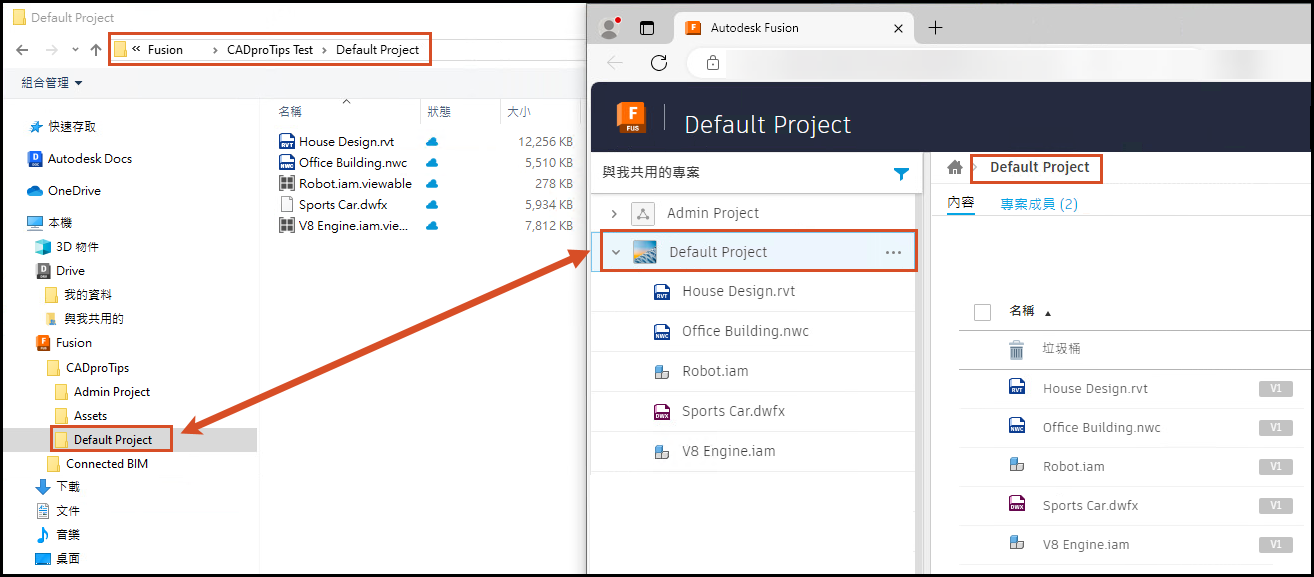Click the browser profile avatar icon
This screenshot has width=1314, height=577.
pyautogui.click(x=607, y=28)
